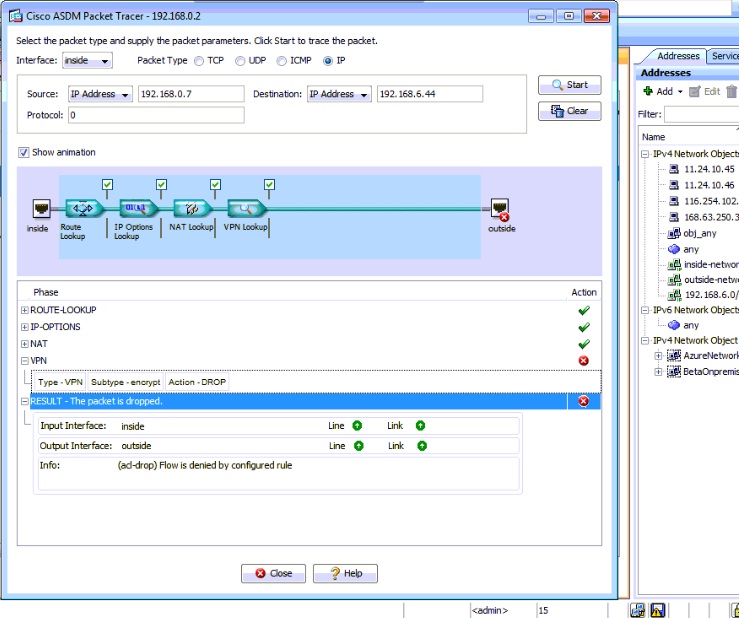Image resolution: width=739 pixels, height=618 pixels.
Task: Toggle the Show animation checkbox
Action: pyautogui.click(x=23, y=152)
